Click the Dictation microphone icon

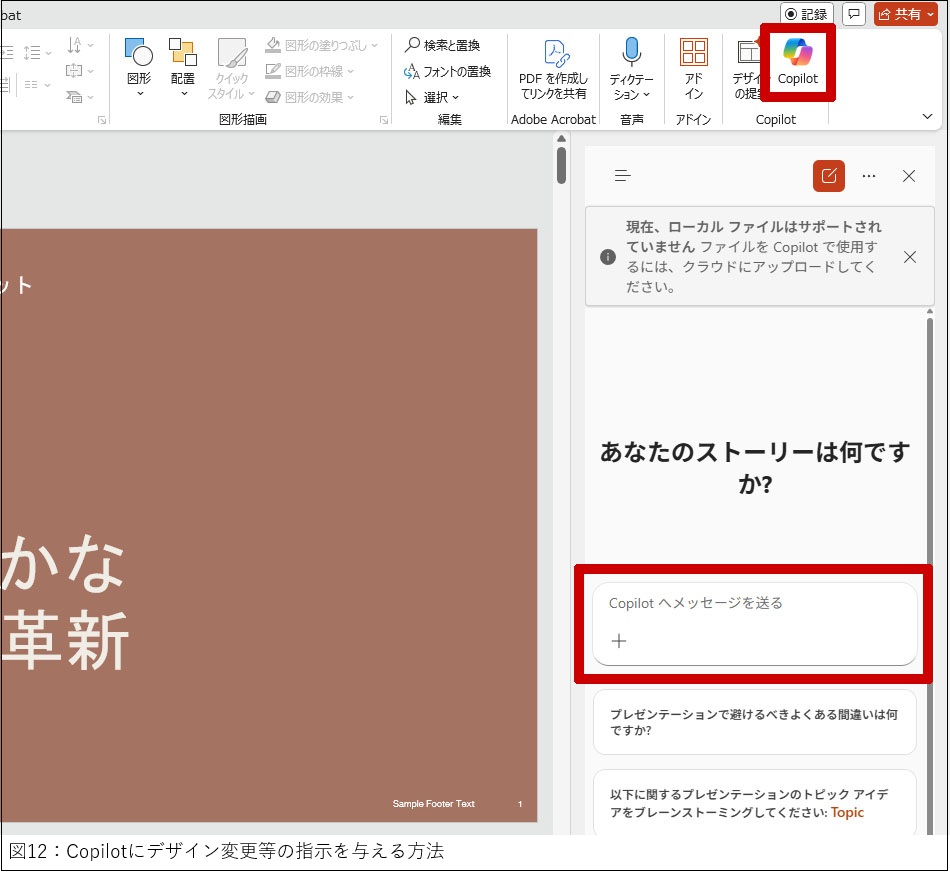click(x=631, y=52)
